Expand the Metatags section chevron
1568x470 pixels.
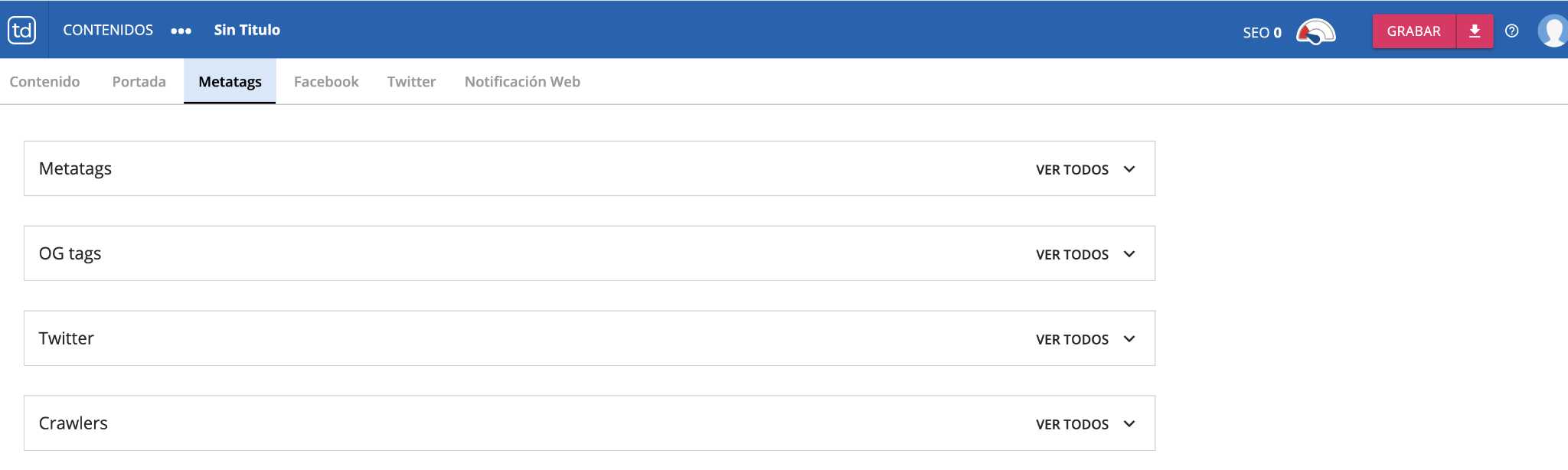tap(1129, 169)
